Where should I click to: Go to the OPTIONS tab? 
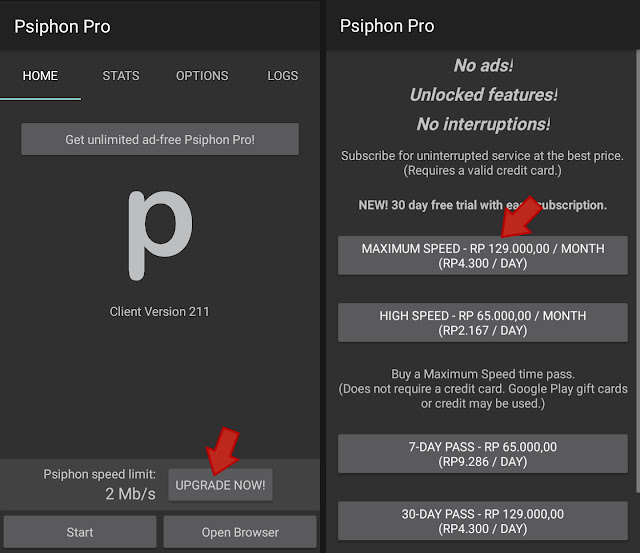coord(202,76)
